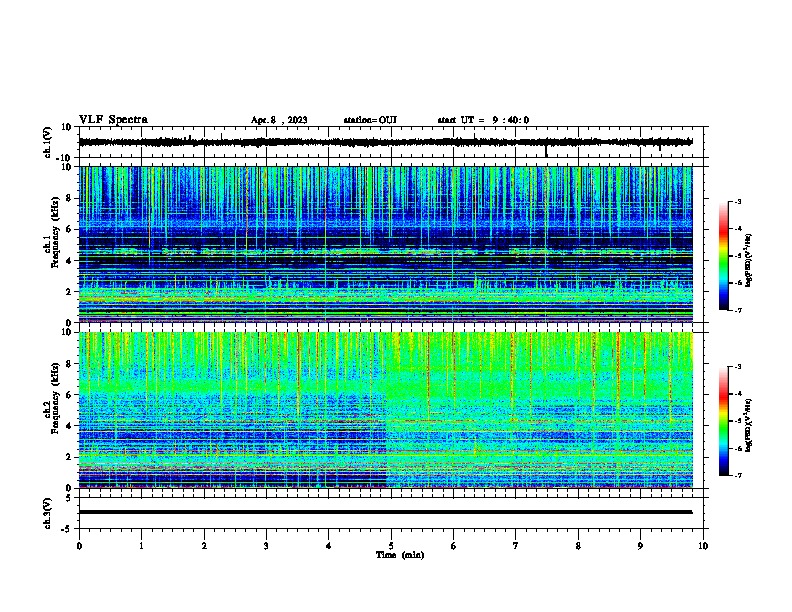Click the "-7" label below ch.2 colorbar
This screenshot has height=612, width=792.
coord(737,476)
